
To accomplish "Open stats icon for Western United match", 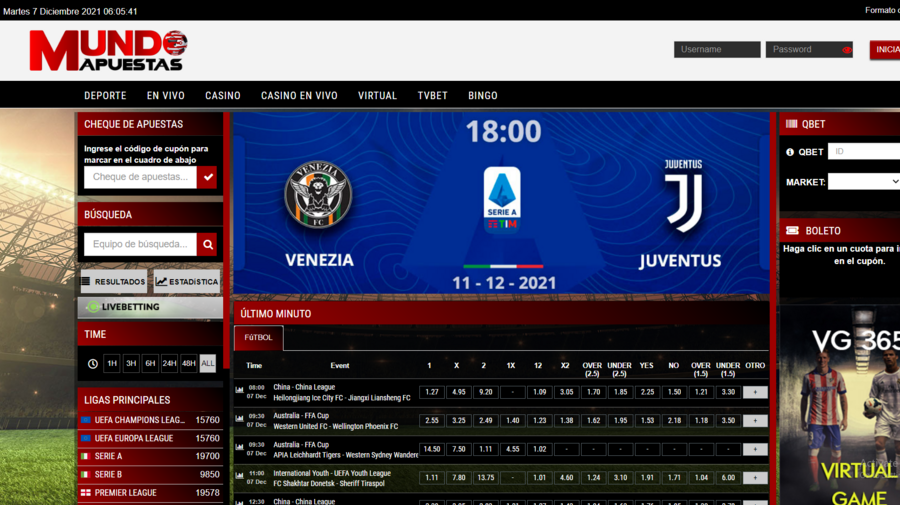I will (x=239, y=419).
